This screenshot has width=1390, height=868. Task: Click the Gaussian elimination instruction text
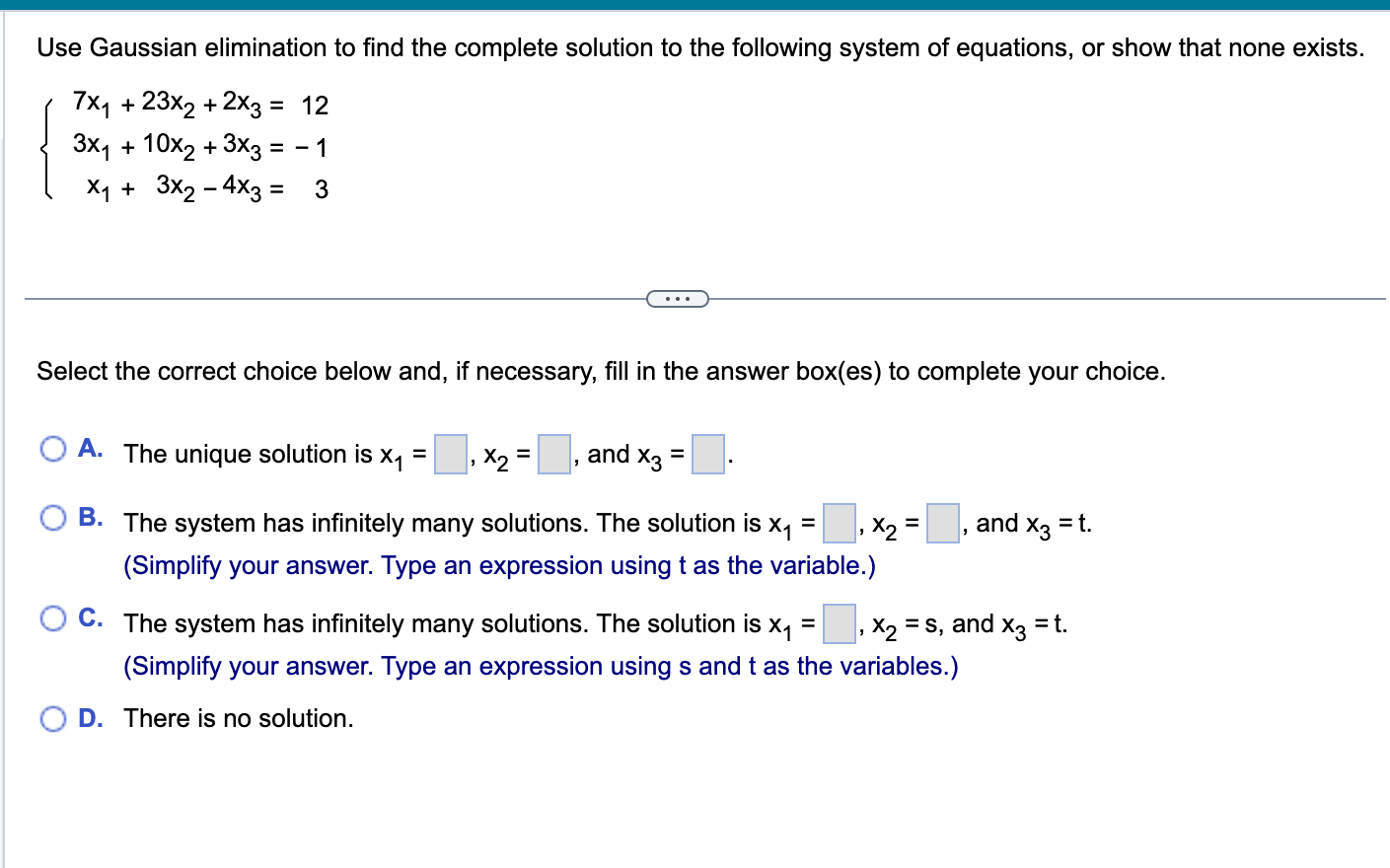tap(691, 47)
